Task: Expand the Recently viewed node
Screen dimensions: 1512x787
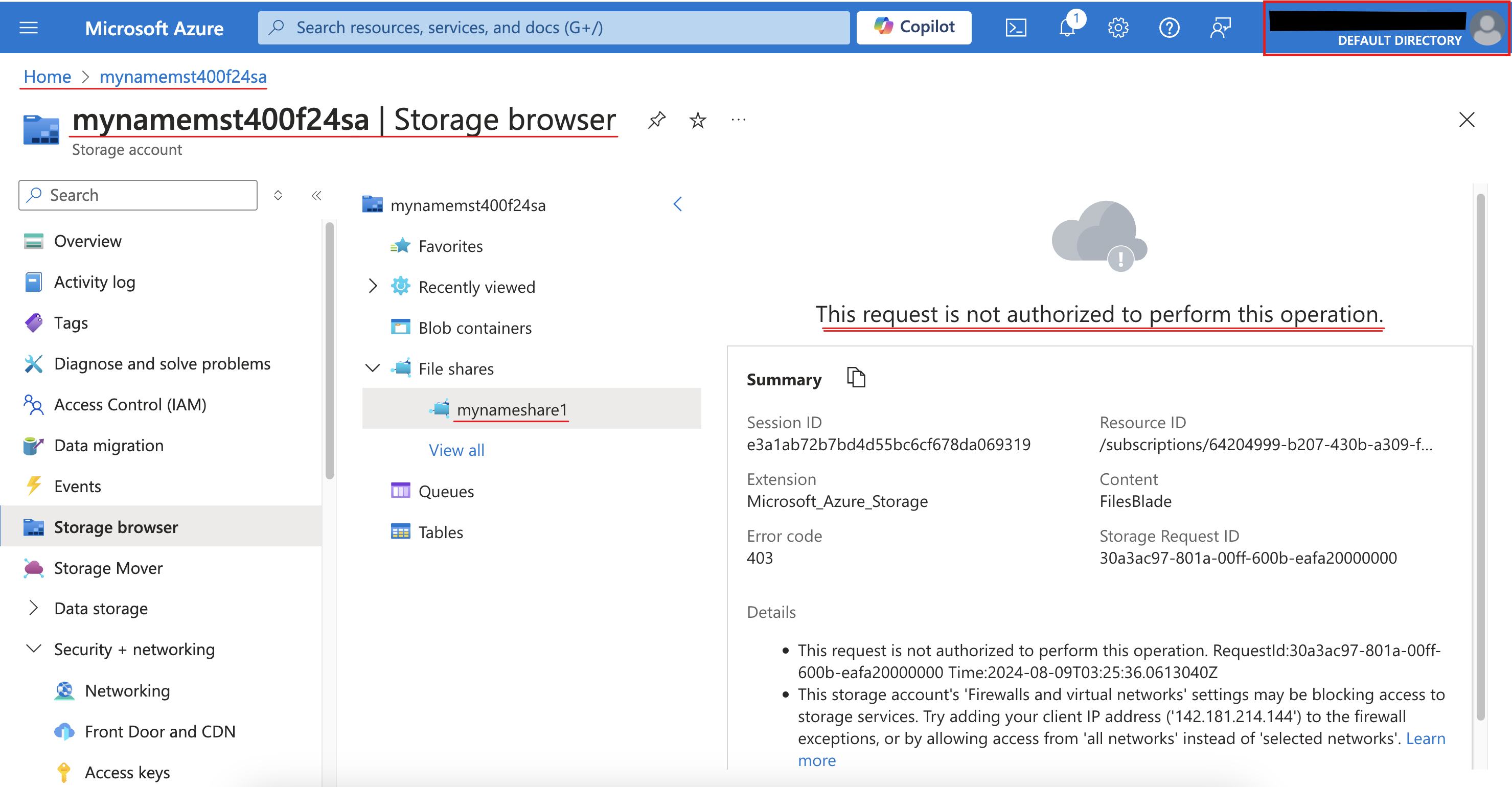Action: (373, 286)
